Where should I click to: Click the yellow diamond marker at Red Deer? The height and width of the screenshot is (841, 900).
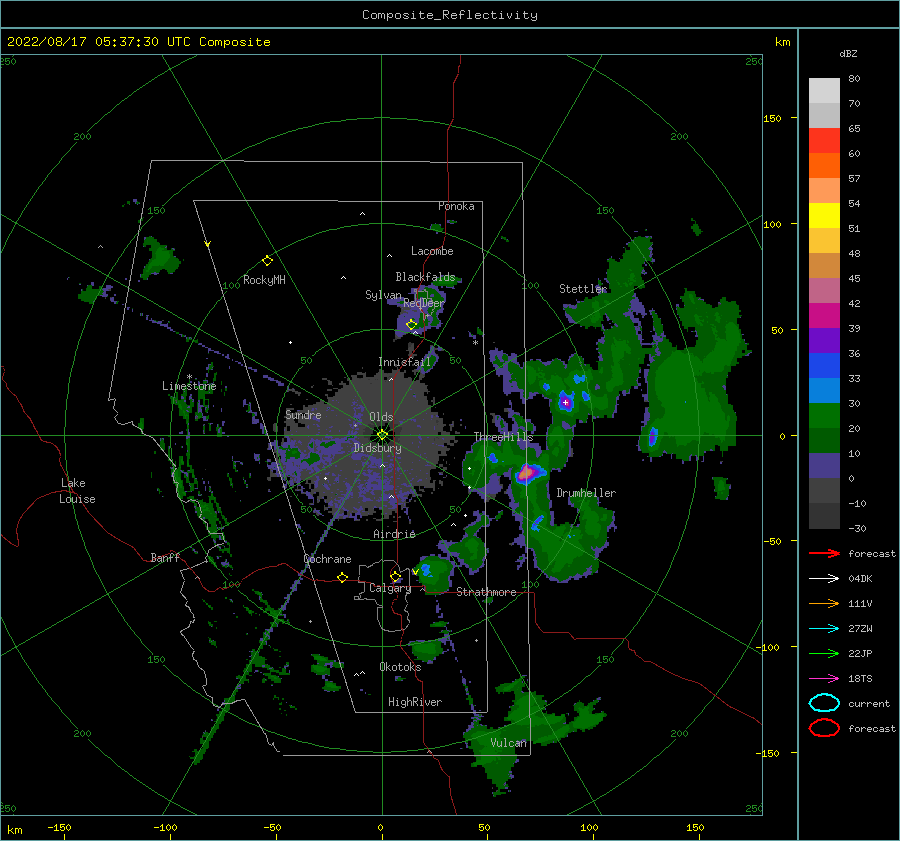coord(411,325)
